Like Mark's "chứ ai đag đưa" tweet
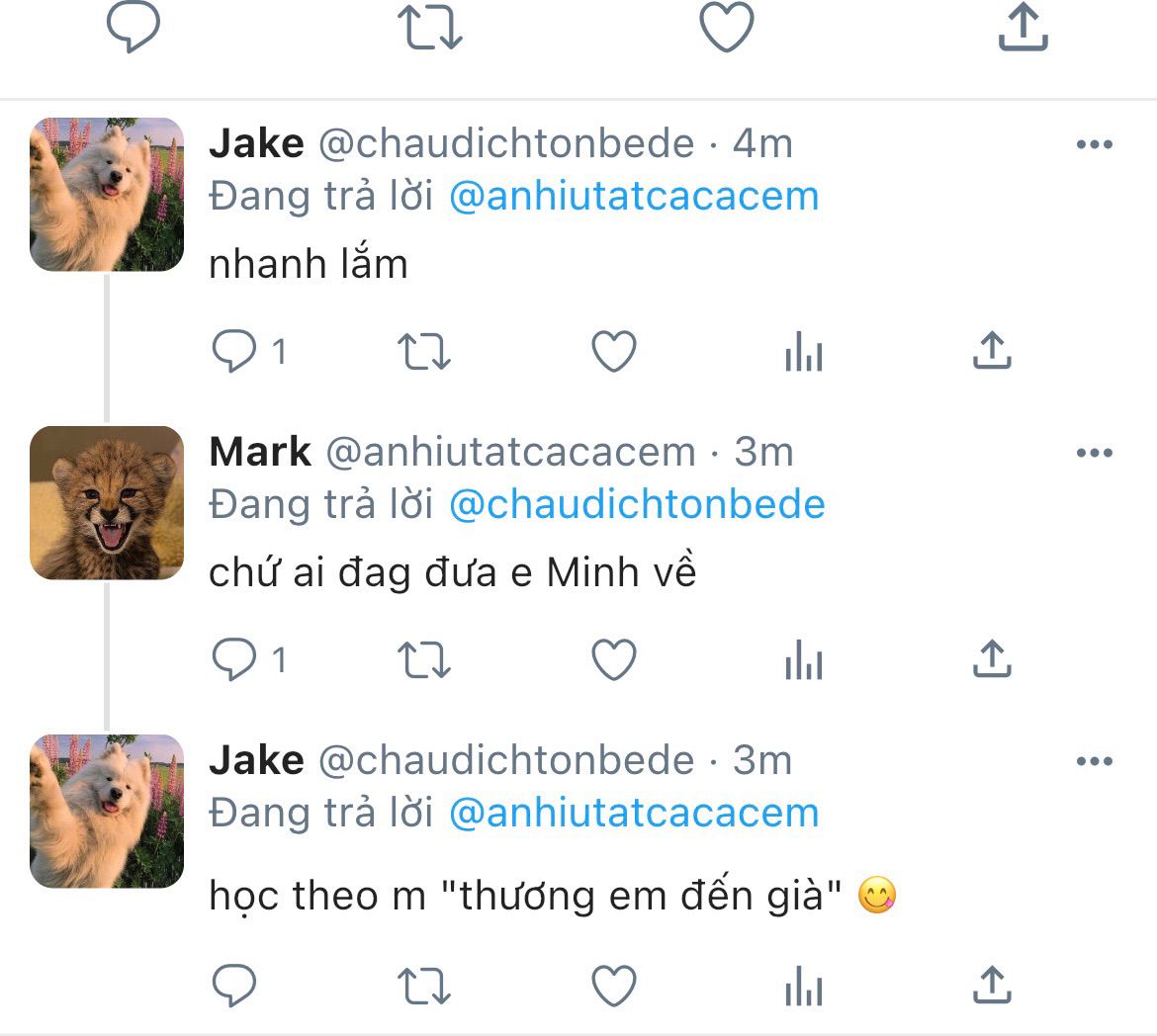Screen dimensions: 1157x1036 click(x=613, y=660)
